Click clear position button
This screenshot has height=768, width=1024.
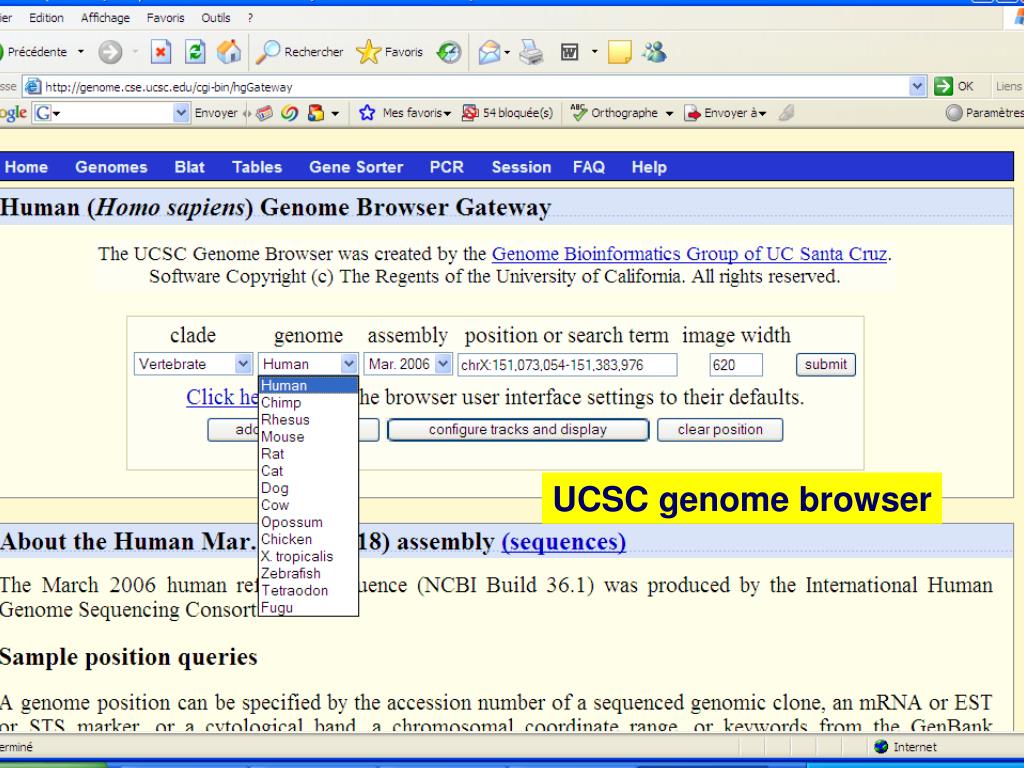(720, 430)
